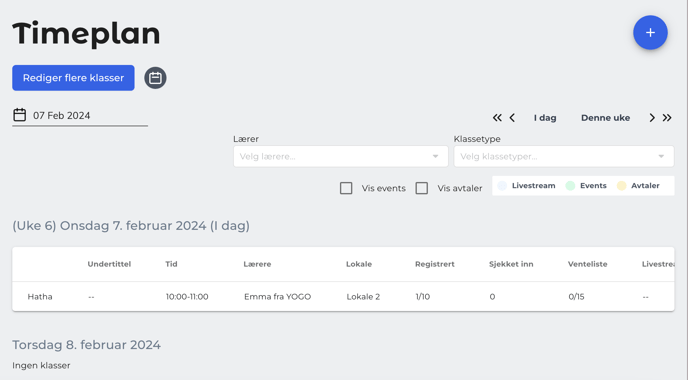Viewport: 688px width, 380px height.
Task: Click the 1/10 registered cell
Action: (x=423, y=297)
